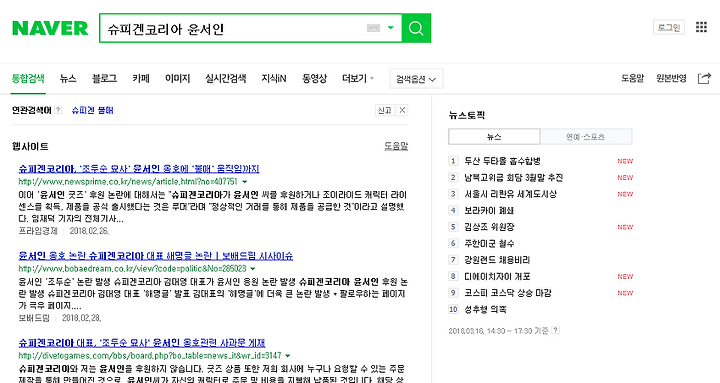
Task: Select the 실시간검색 tab
Action: (225, 79)
